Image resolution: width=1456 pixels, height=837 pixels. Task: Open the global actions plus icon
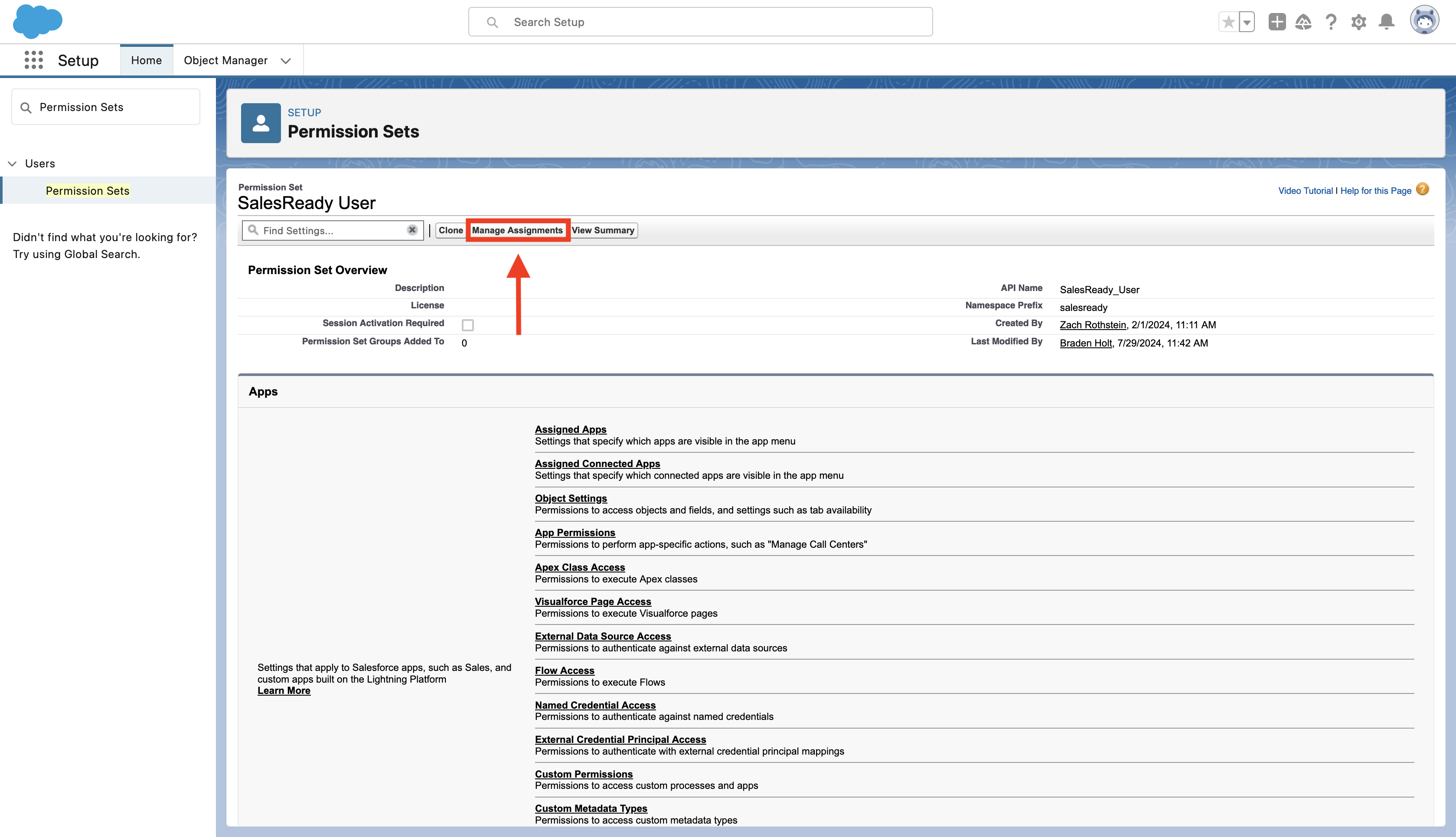pyautogui.click(x=1277, y=22)
